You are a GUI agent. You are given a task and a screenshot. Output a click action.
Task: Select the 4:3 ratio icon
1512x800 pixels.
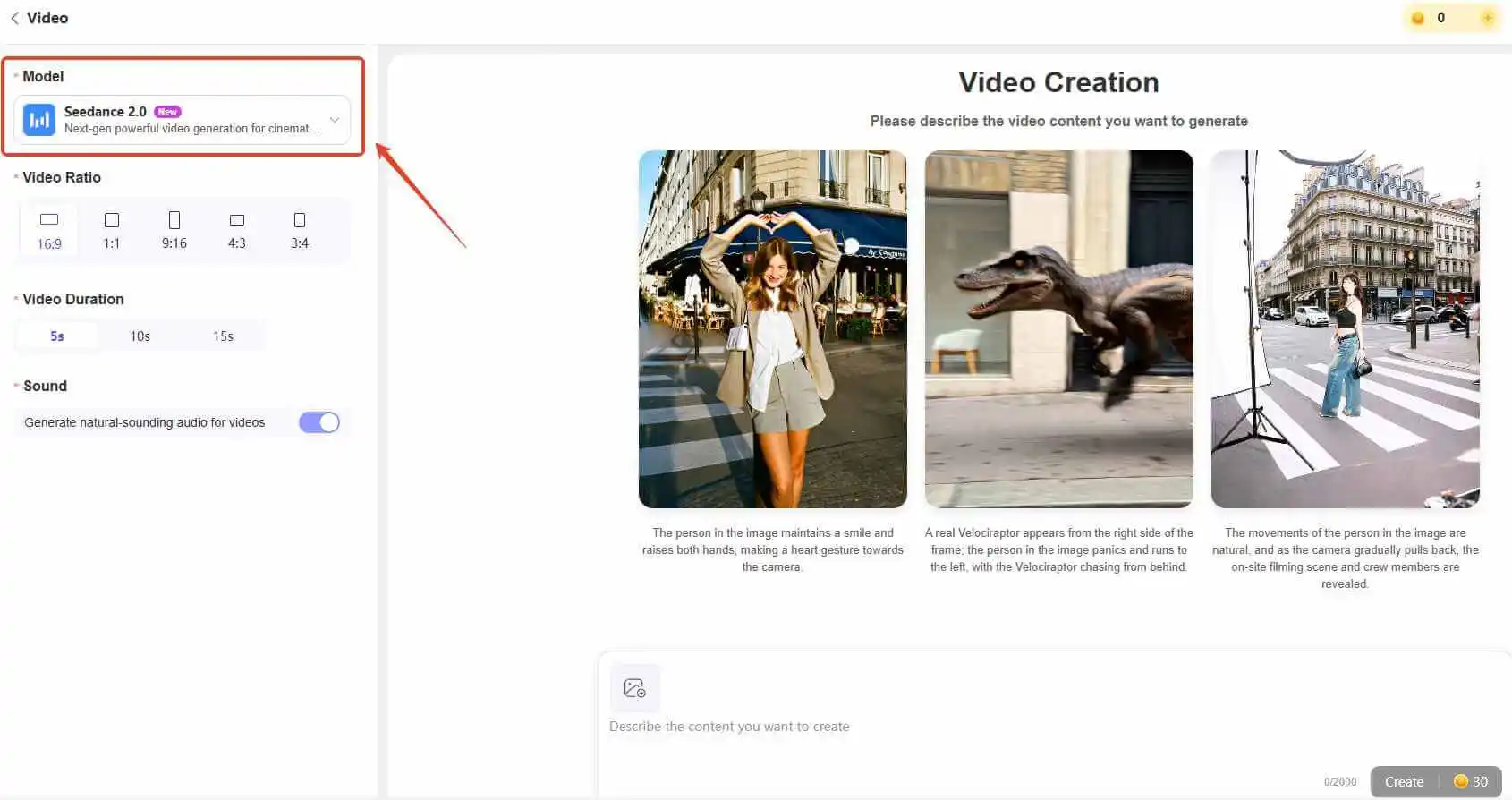[x=237, y=220]
